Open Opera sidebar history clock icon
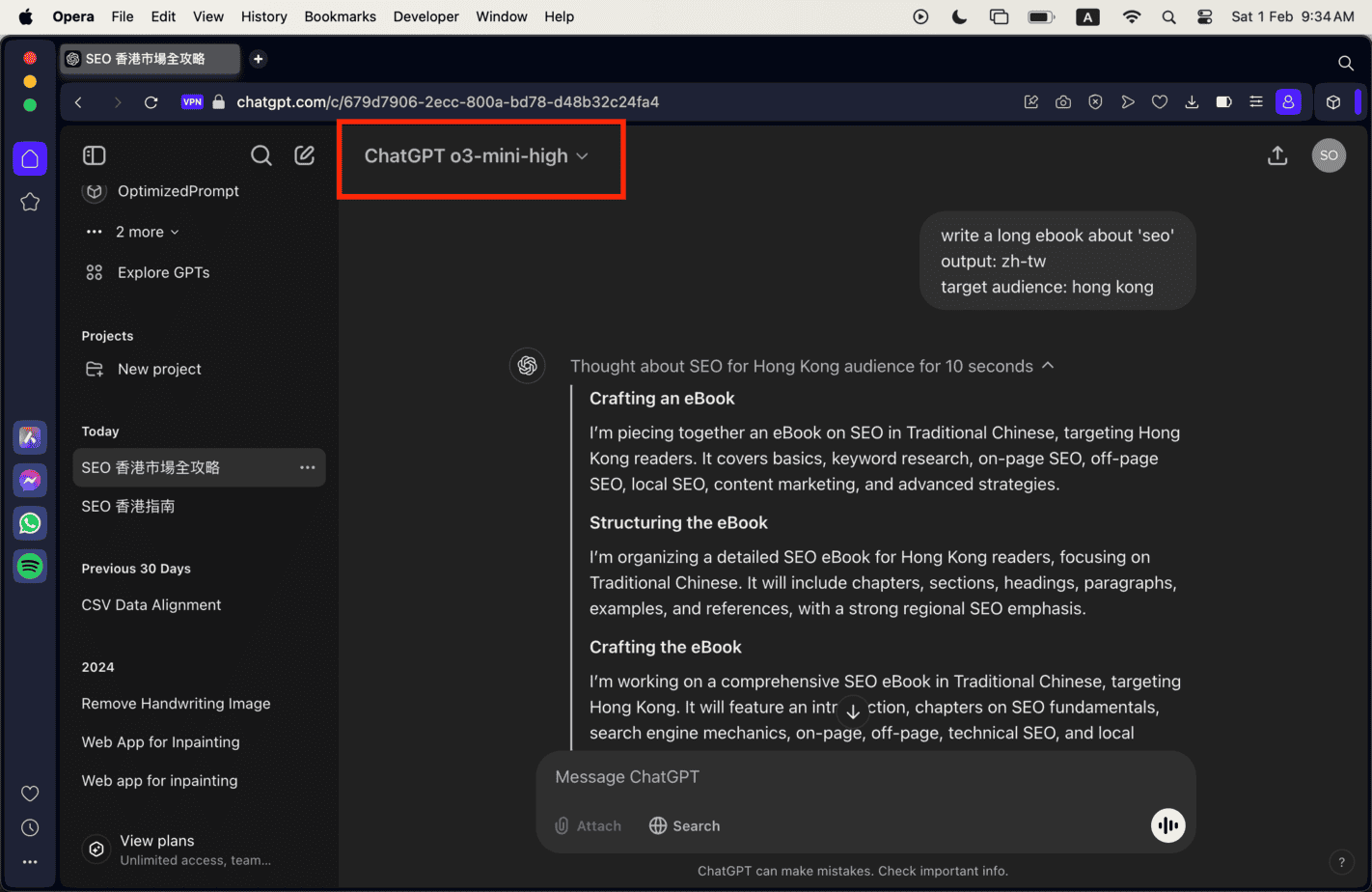Image resolution: width=1372 pixels, height=892 pixels. (30, 828)
